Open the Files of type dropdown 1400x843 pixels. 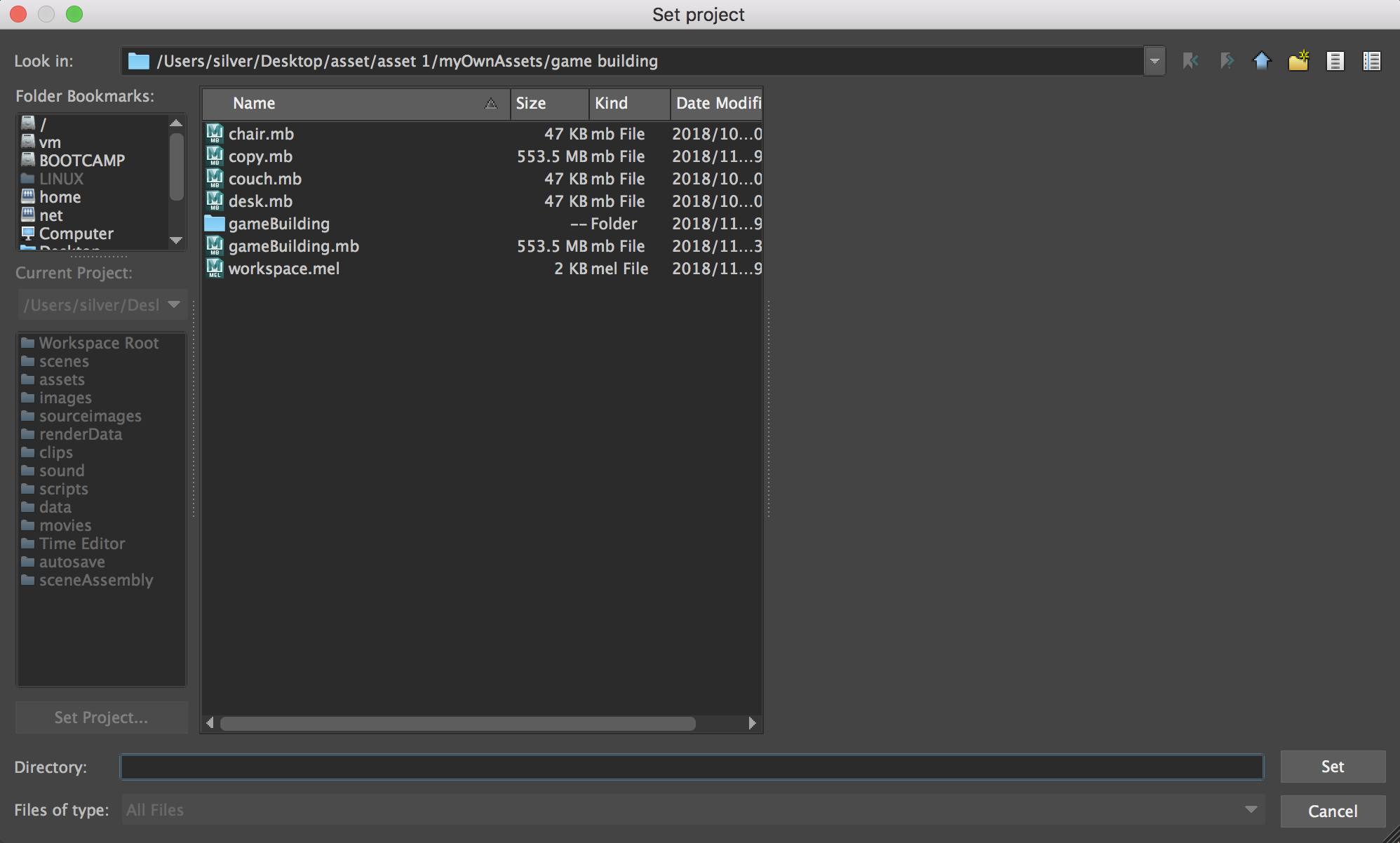[1251, 810]
